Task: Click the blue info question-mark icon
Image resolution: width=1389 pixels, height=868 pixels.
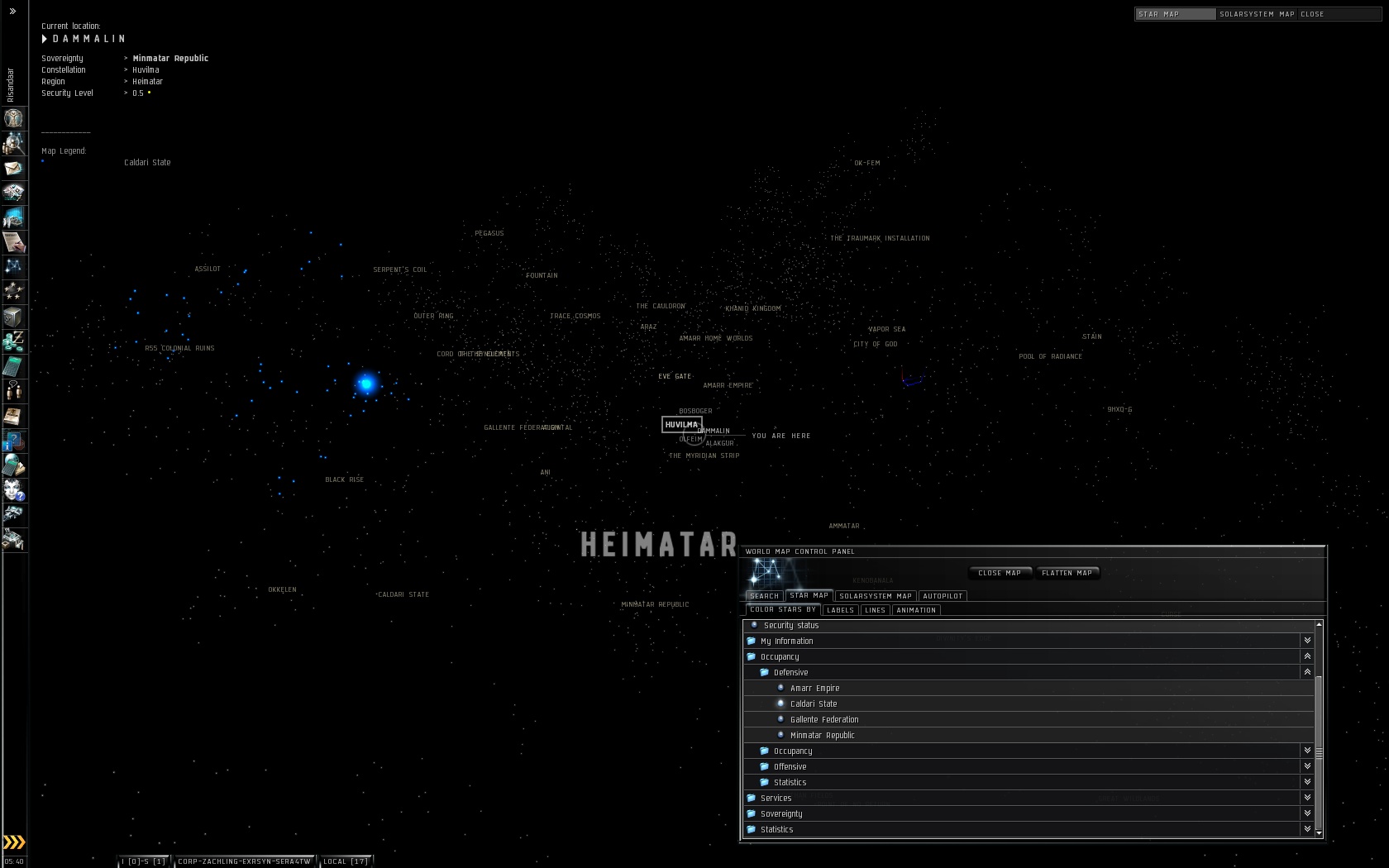Action: [14, 441]
